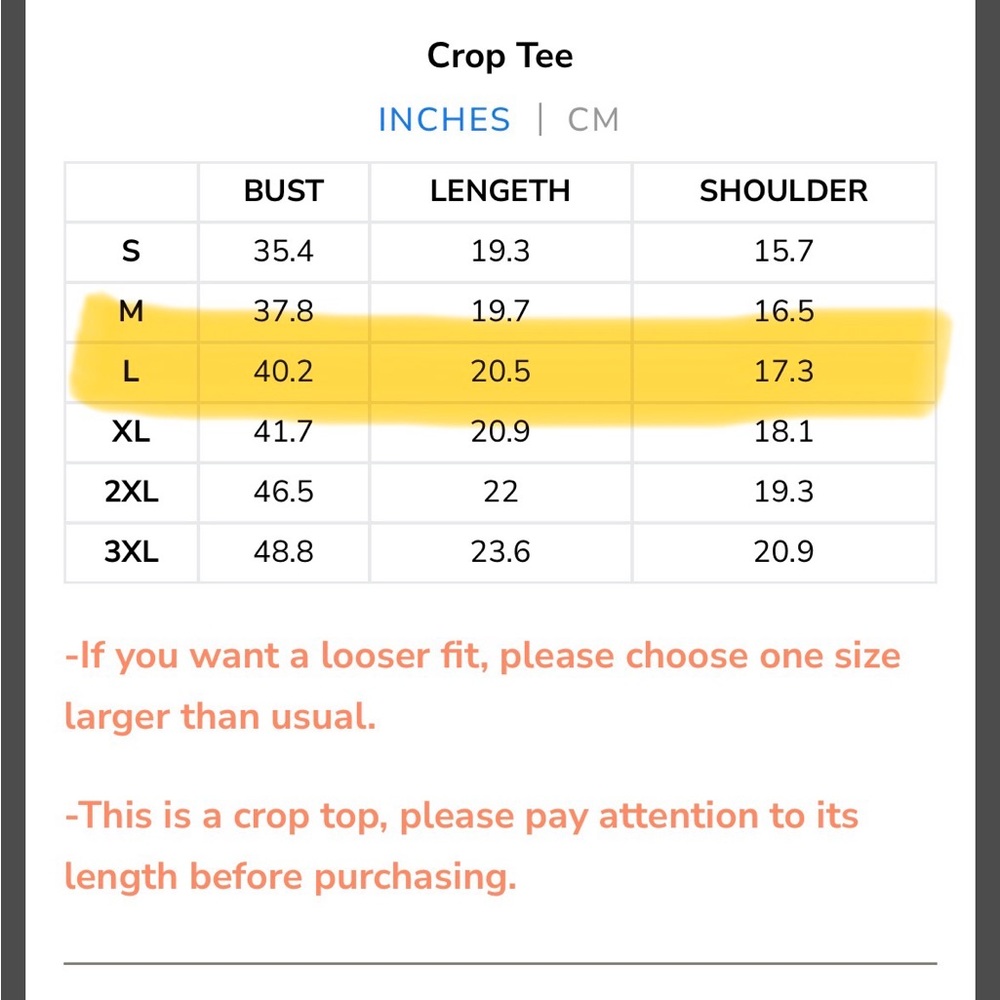Image resolution: width=1000 pixels, height=1000 pixels.
Task: Click the 22 length value for 2XL
Action: pyautogui.click(x=501, y=492)
